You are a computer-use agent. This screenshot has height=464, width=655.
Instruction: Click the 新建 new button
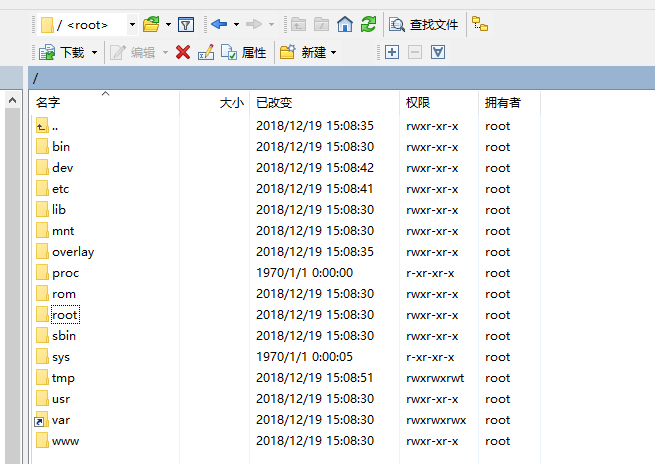click(x=303, y=53)
